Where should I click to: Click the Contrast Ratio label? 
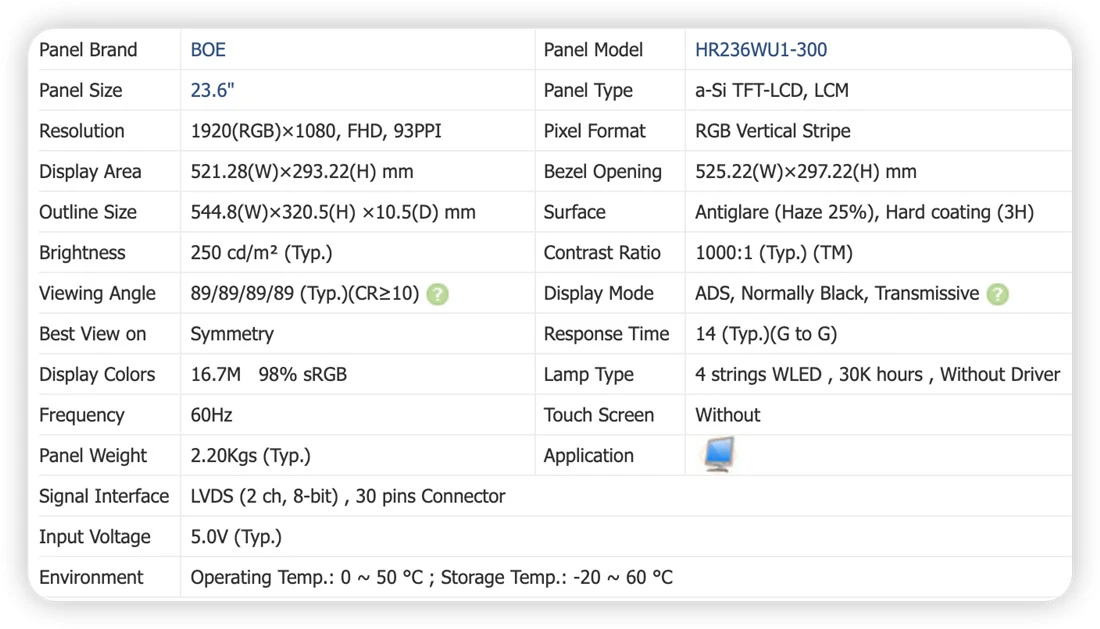[x=602, y=253]
